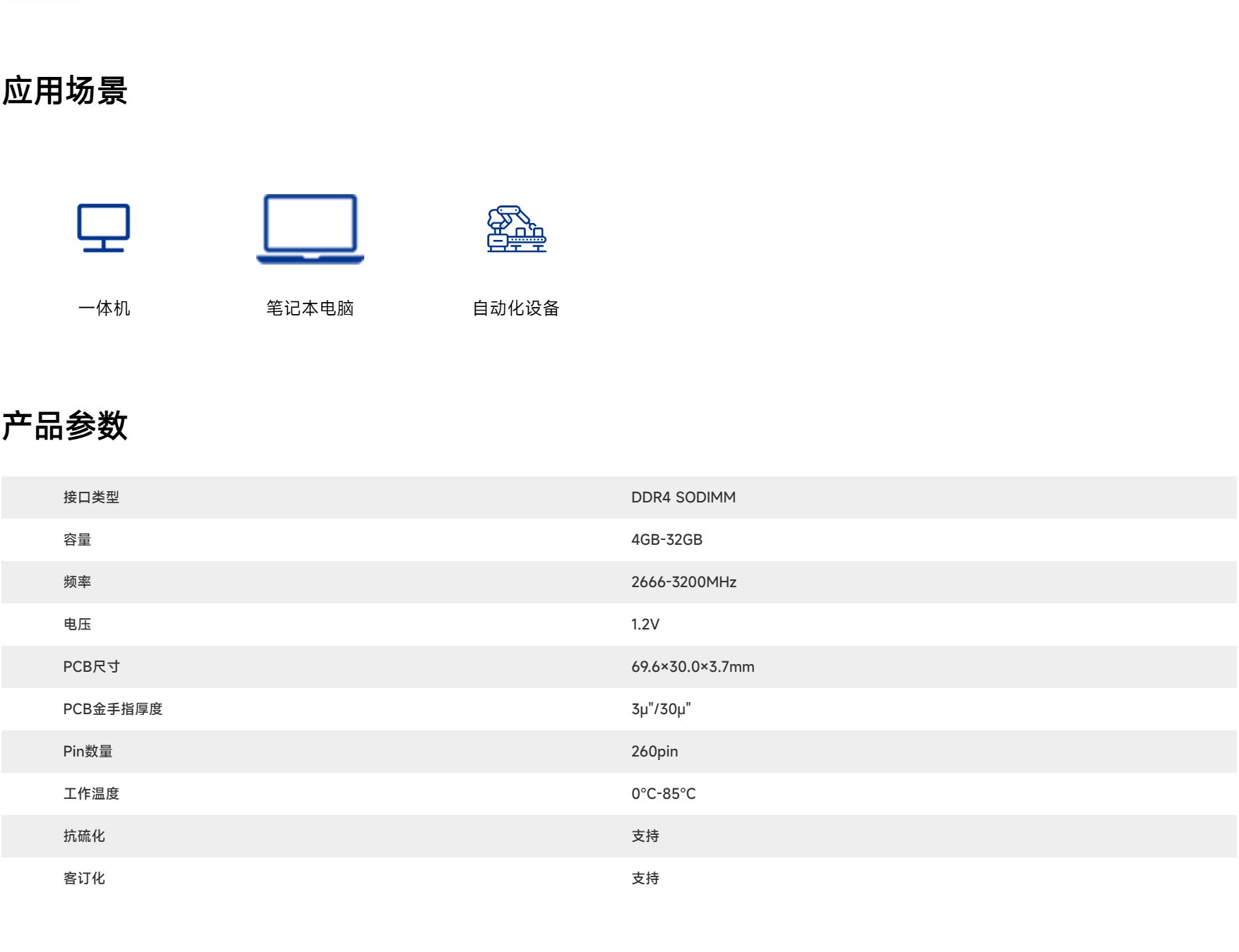Select the 自动化设备 label text
Image resolution: width=1239 pixels, height=952 pixels.
point(516,308)
